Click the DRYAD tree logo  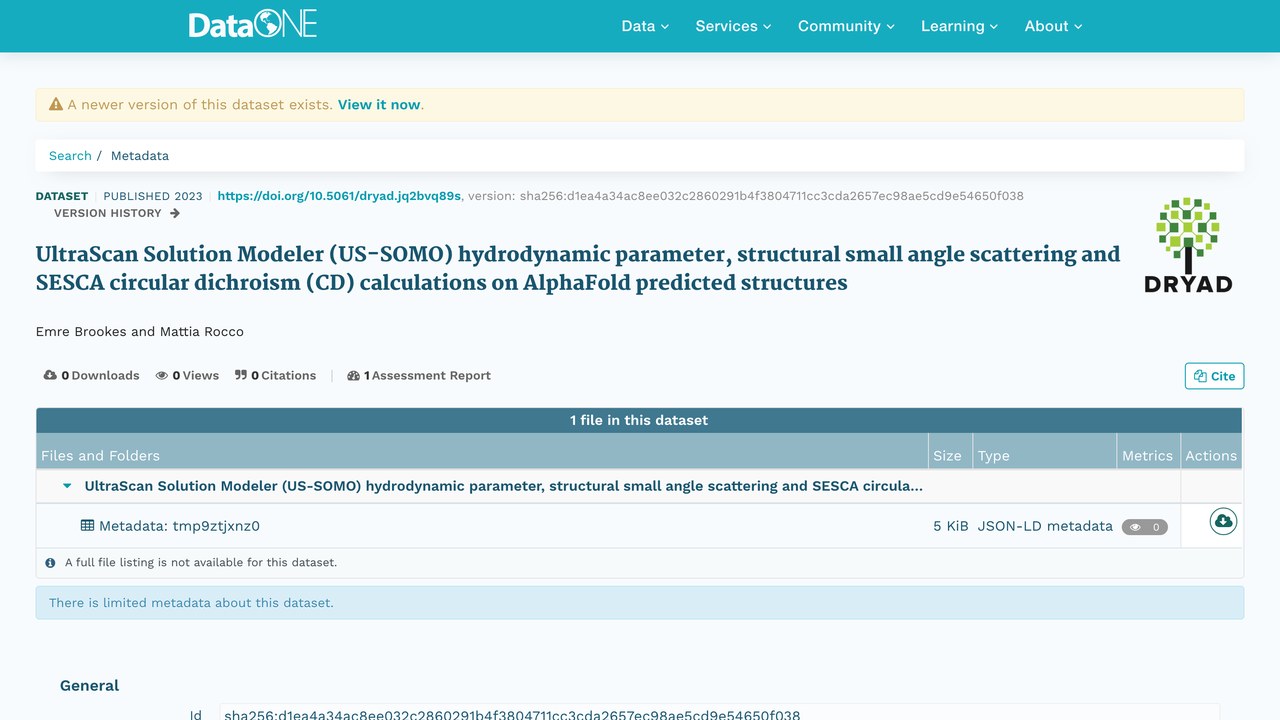click(x=1188, y=245)
